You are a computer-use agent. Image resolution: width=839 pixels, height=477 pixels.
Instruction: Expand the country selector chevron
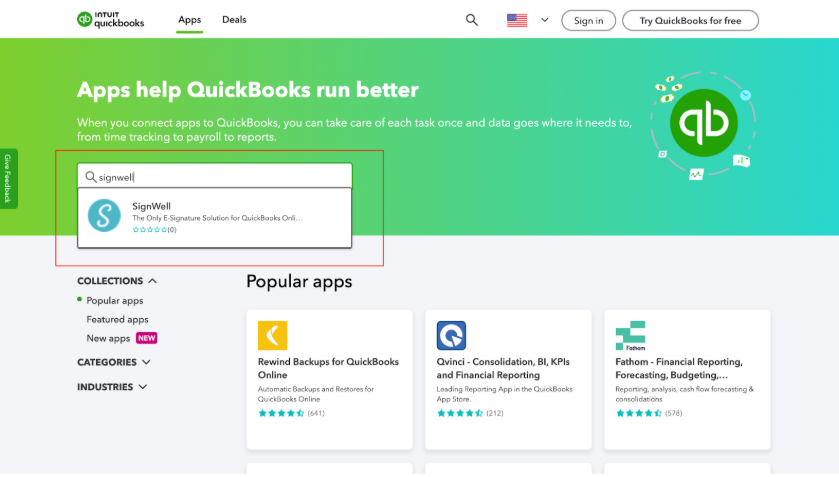pyautogui.click(x=545, y=20)
